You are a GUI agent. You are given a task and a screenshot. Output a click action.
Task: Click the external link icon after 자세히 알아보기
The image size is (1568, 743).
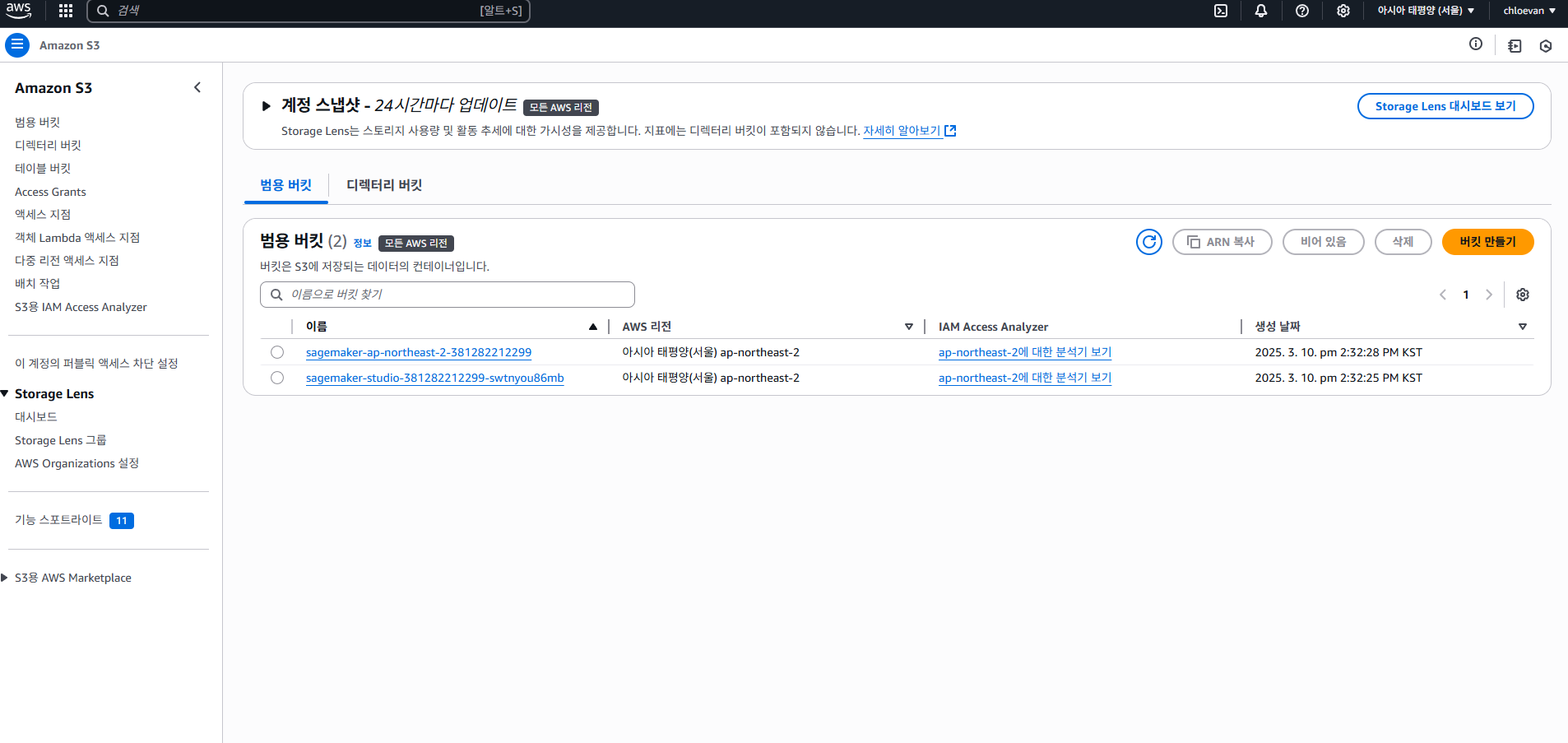point(950,131)
